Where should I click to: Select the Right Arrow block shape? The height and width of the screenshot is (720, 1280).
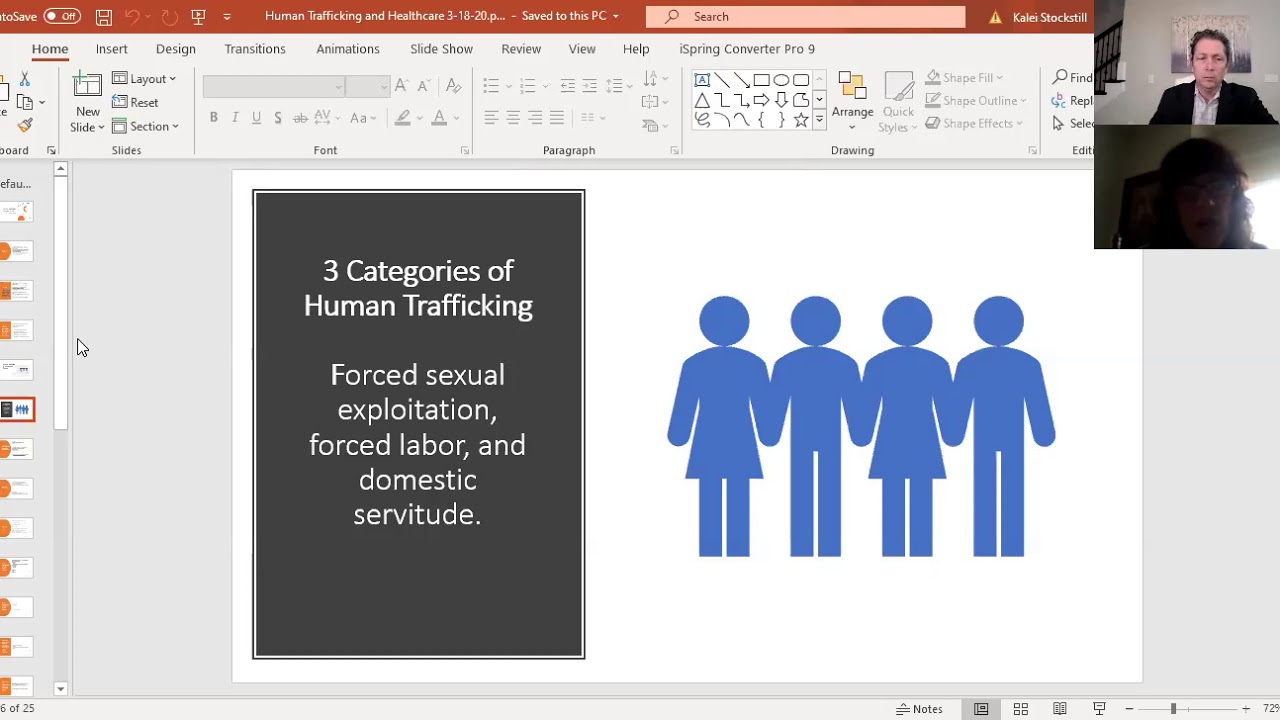pyautogui.click(x=761, y=100)
